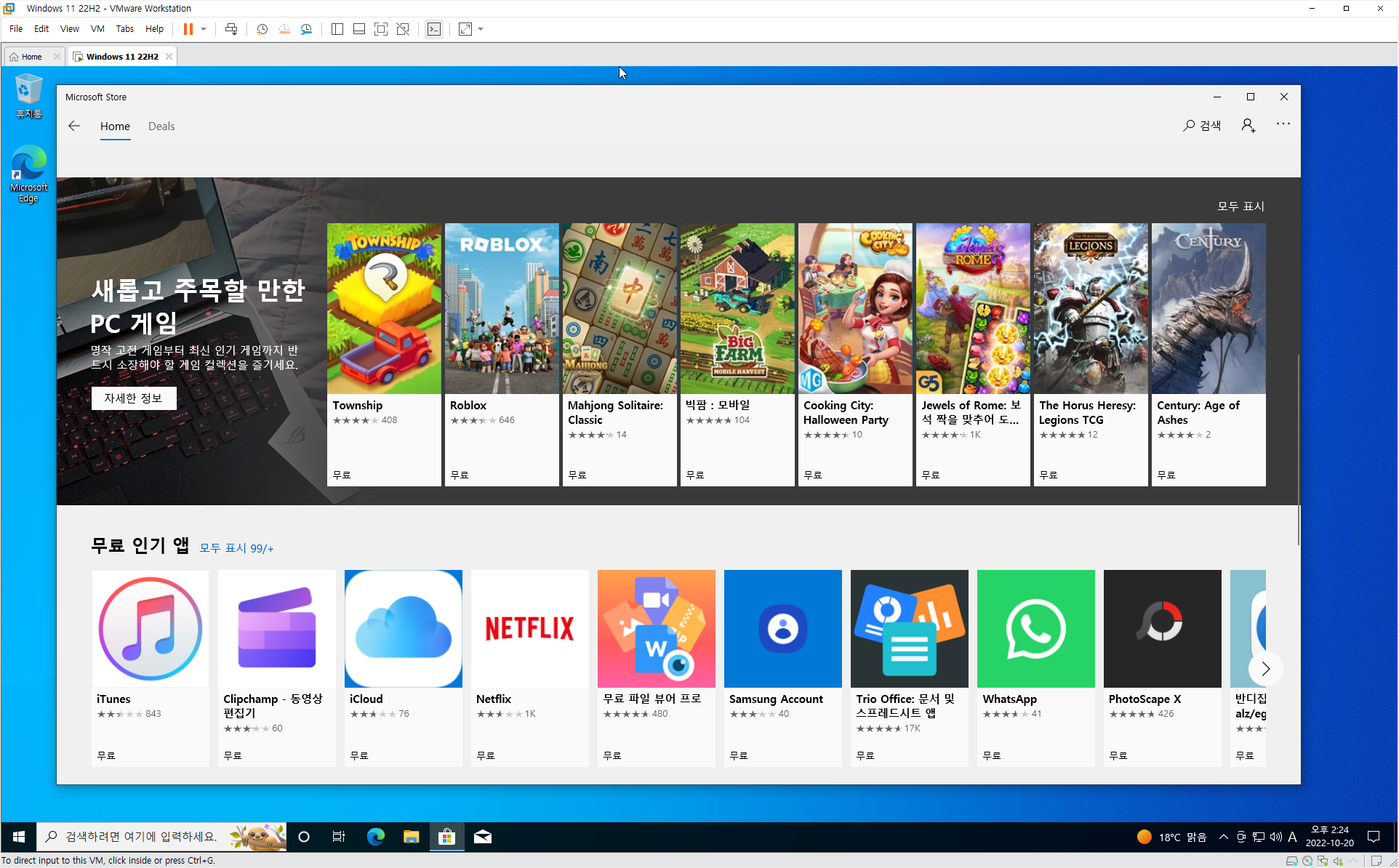Click the taskbar search input box

[x=142, y=837]
